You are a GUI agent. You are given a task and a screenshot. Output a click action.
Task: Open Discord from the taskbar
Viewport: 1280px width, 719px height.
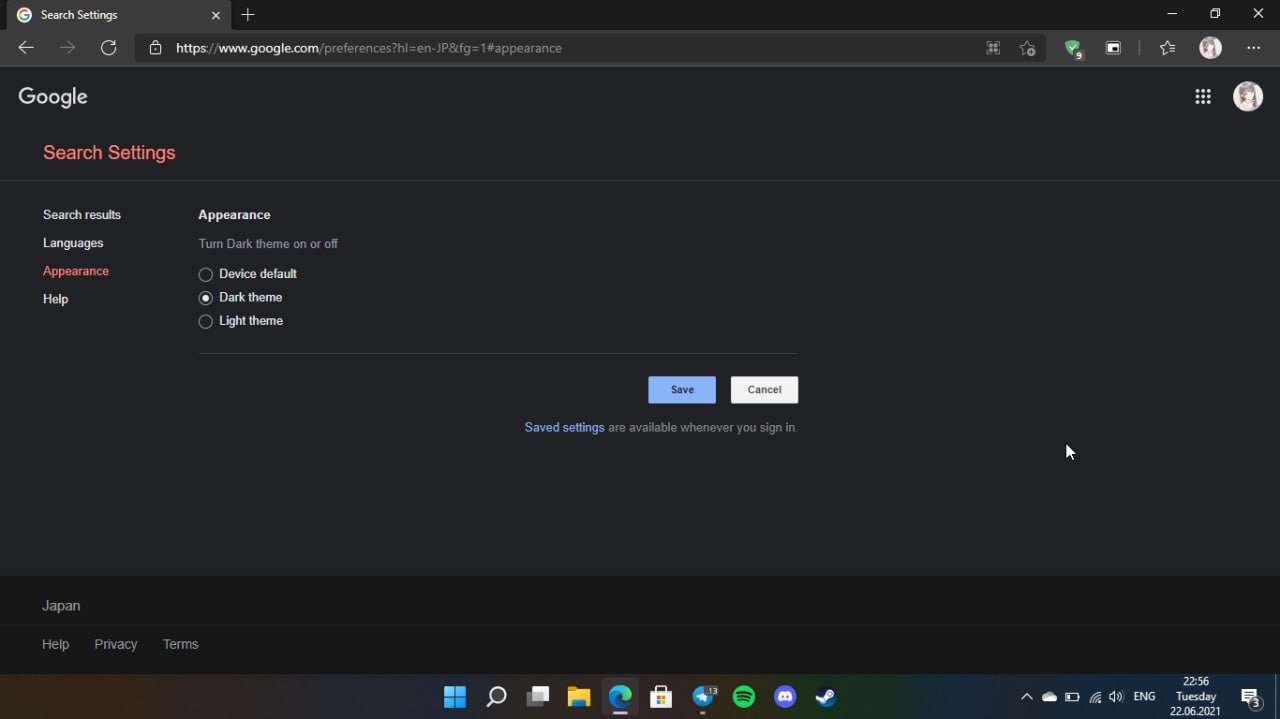[785, 696]
